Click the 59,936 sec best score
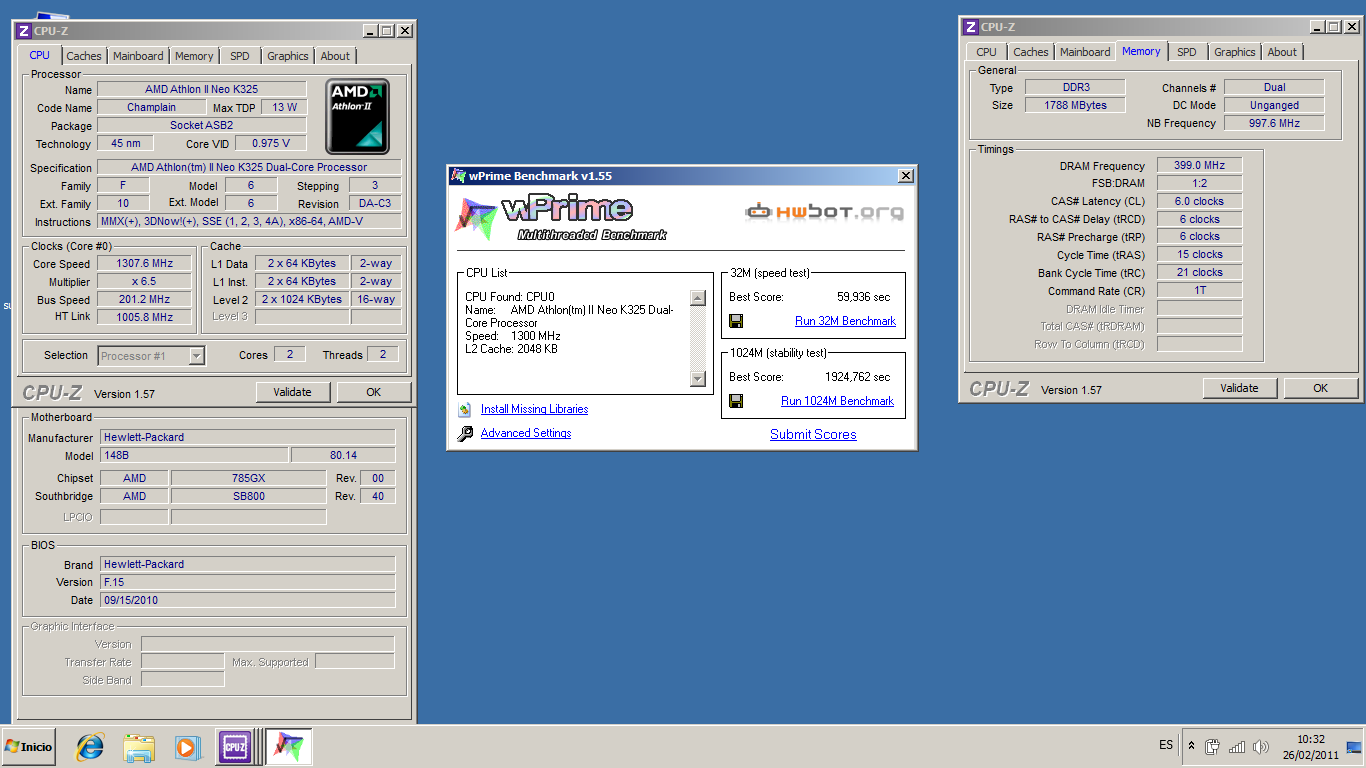This screenshot has width=1366, height=768. [x=864, y=297]
